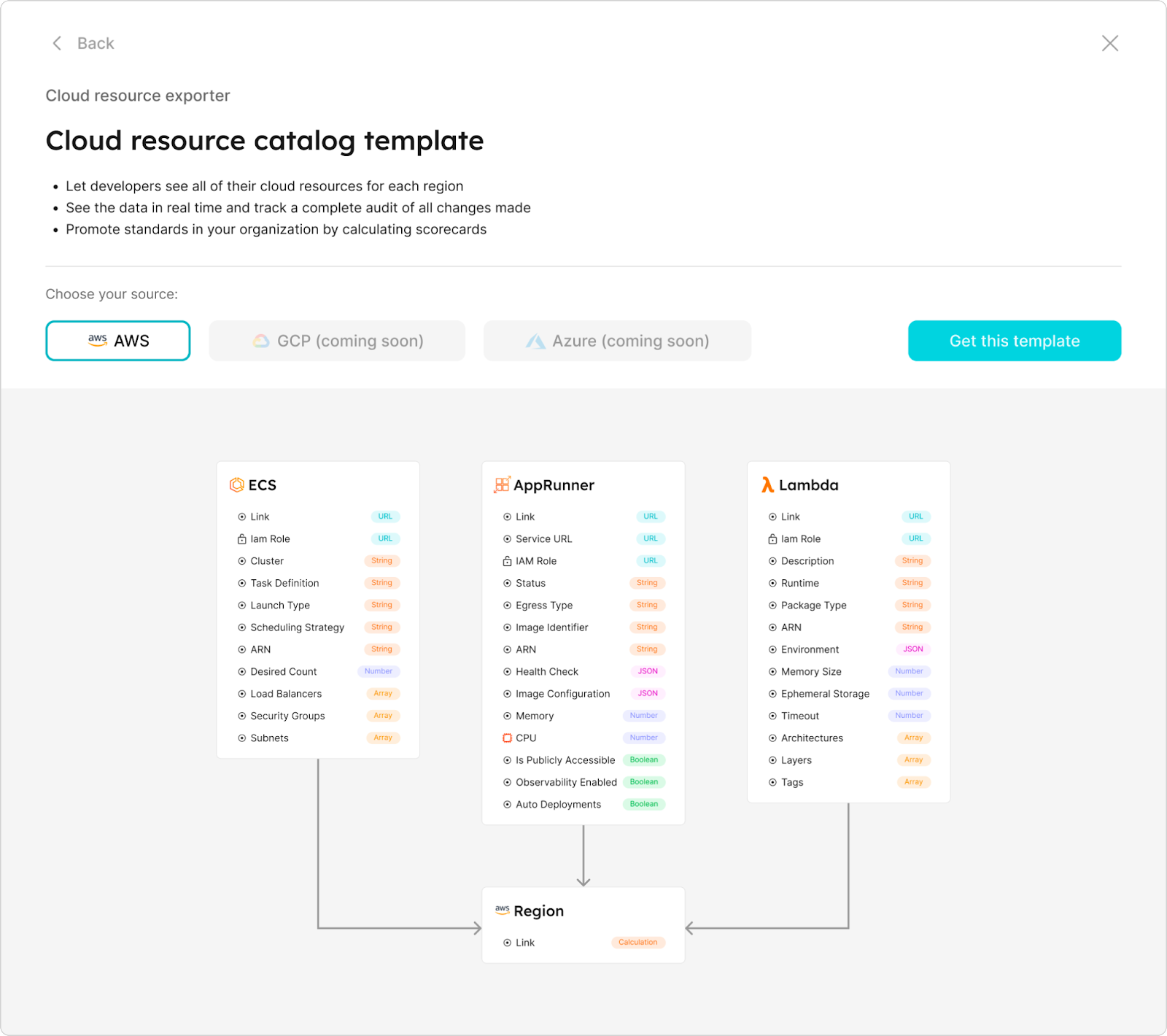Click the Get this template button
1167x1036 pixels.
pos(1015,341)
